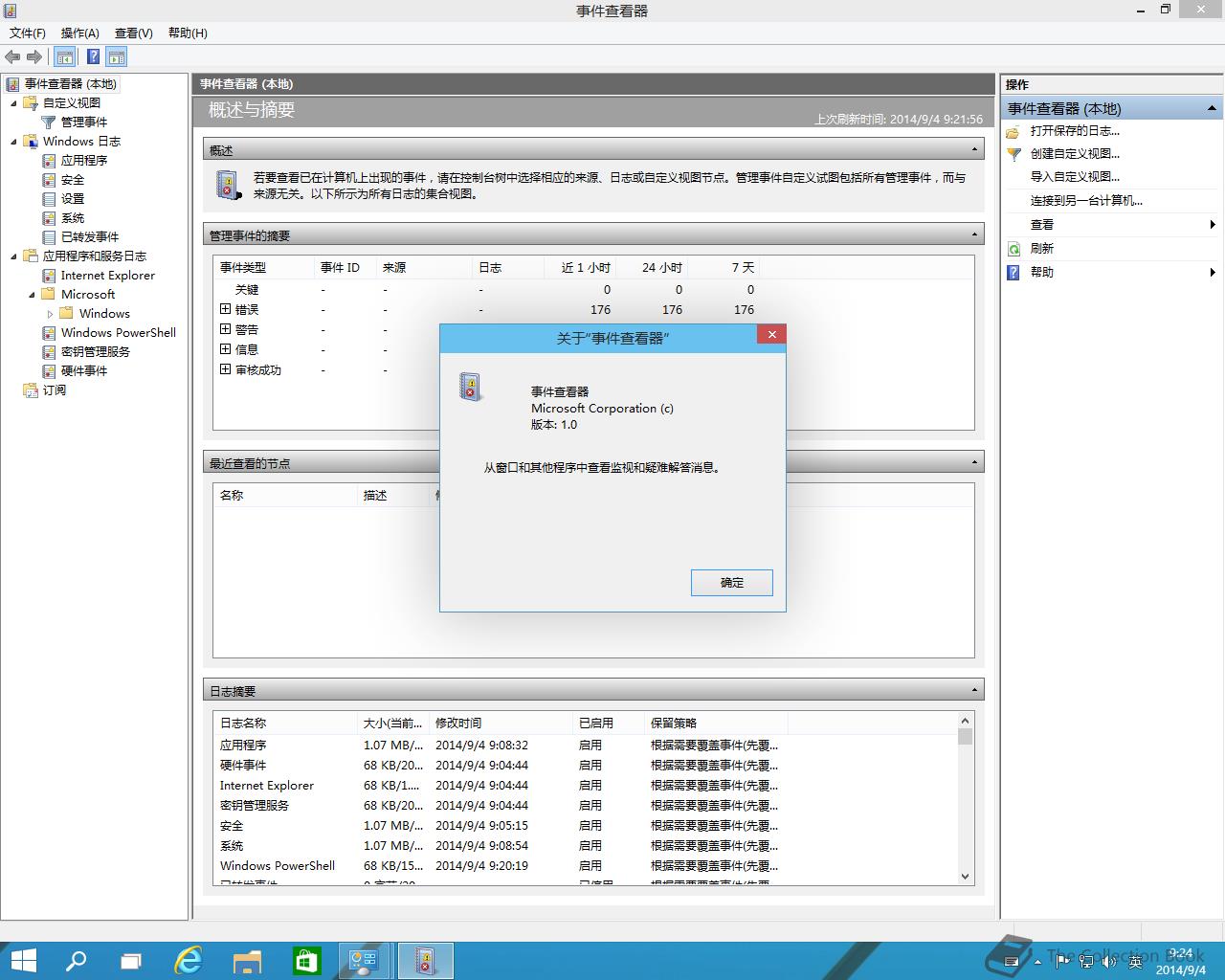This screenshot has height=980, width=1225.
Task: Click the event viewer icon in about dialog
Action: click(471, 387)
